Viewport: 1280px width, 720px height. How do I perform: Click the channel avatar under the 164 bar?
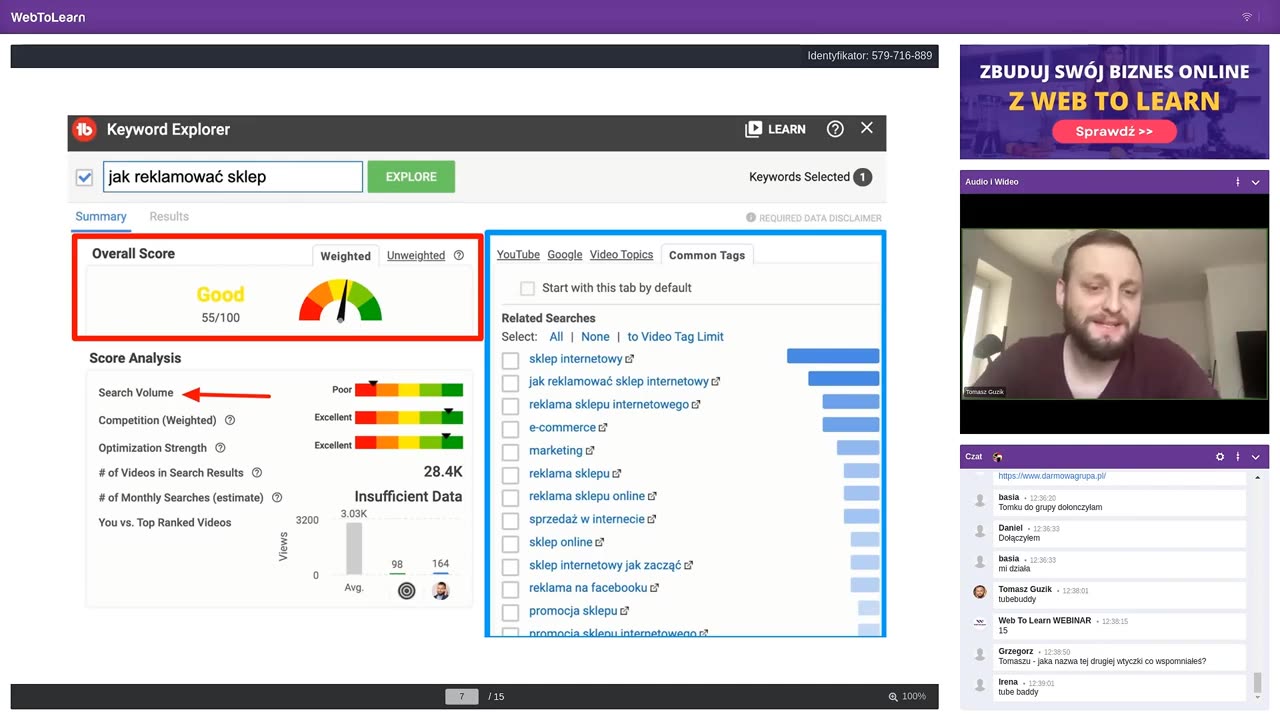(440, 591)
